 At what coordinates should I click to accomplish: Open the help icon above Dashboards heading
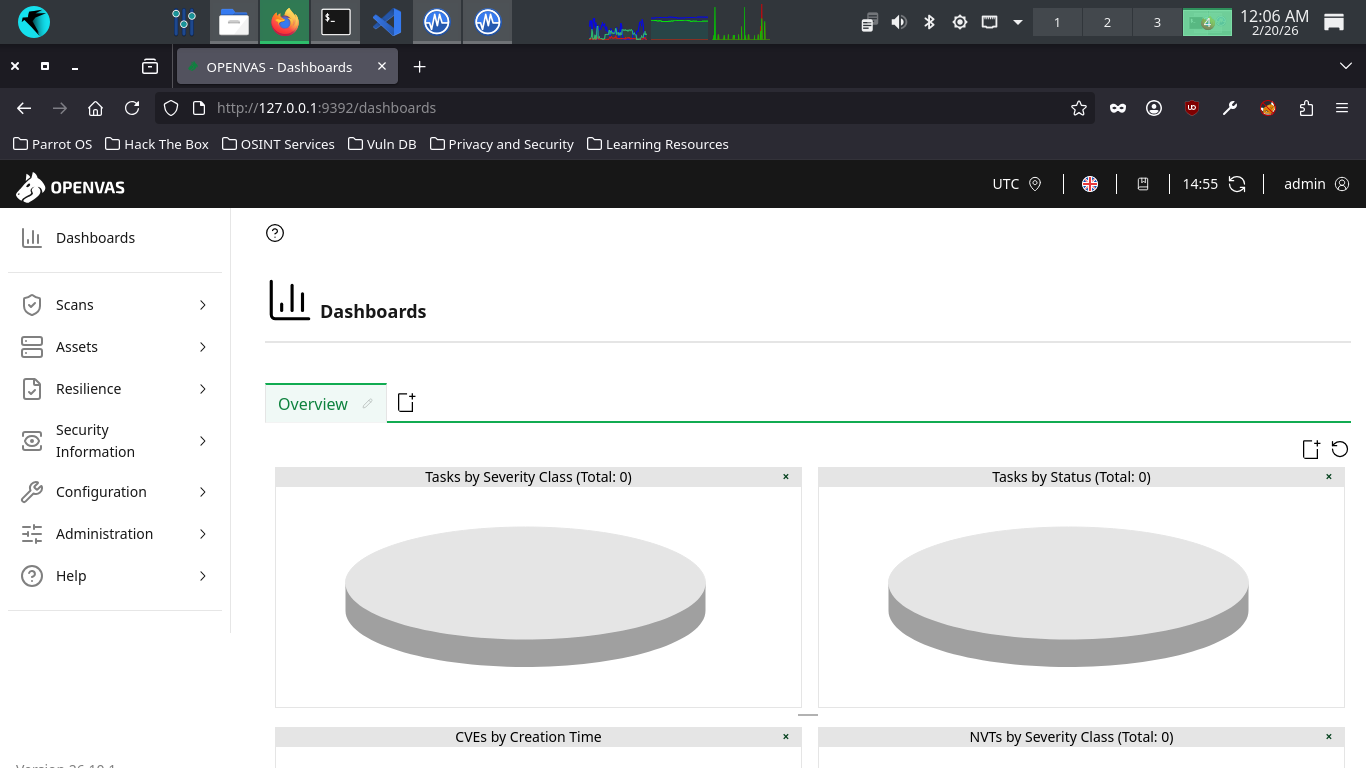click(275, 233)
